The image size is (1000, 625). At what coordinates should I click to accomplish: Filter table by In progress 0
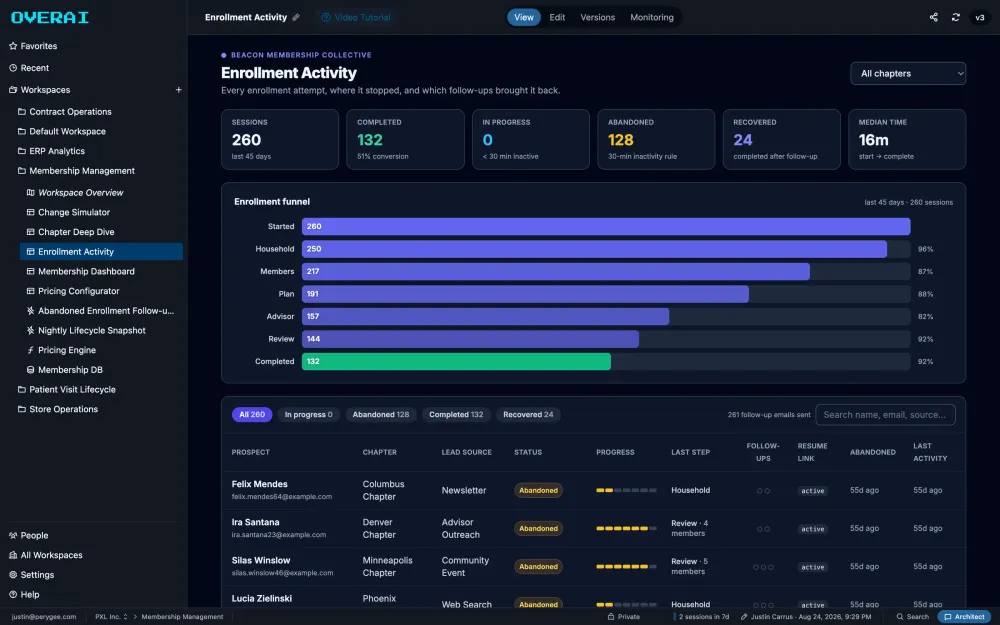309,415
